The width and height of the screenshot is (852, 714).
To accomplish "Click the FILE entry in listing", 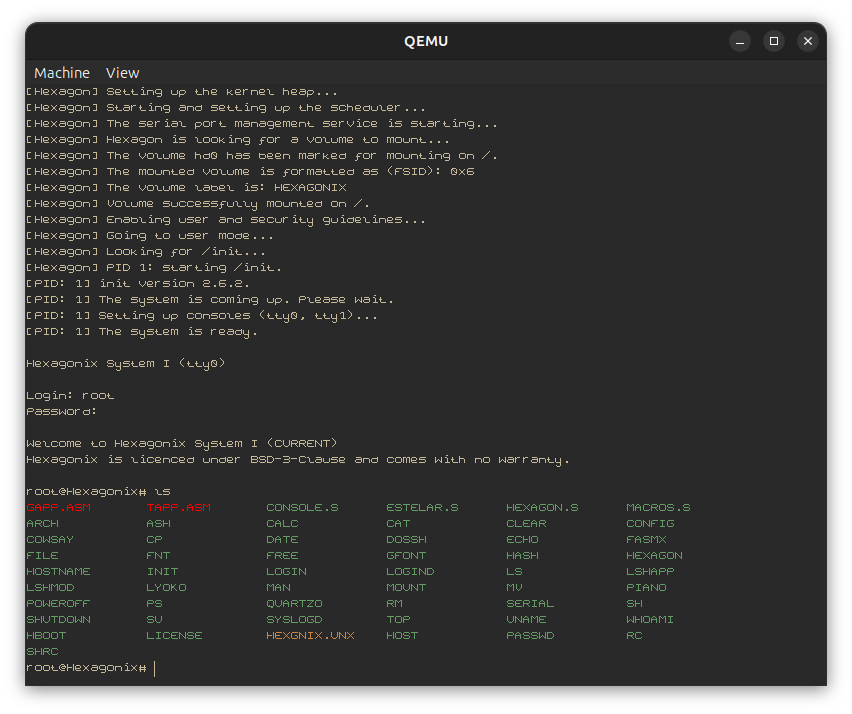I will point(42,556).
